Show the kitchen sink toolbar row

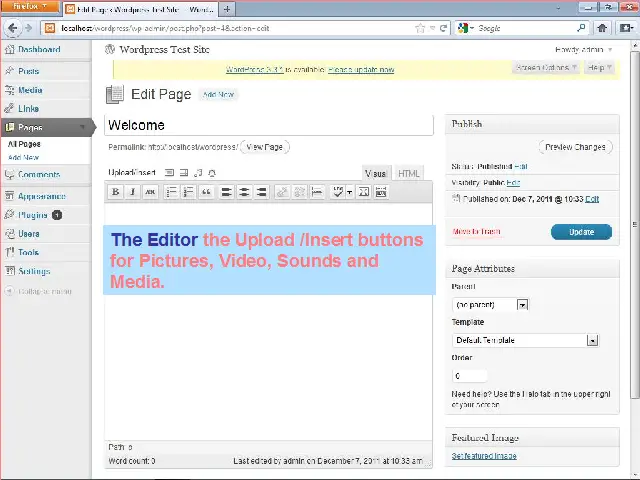381,192
